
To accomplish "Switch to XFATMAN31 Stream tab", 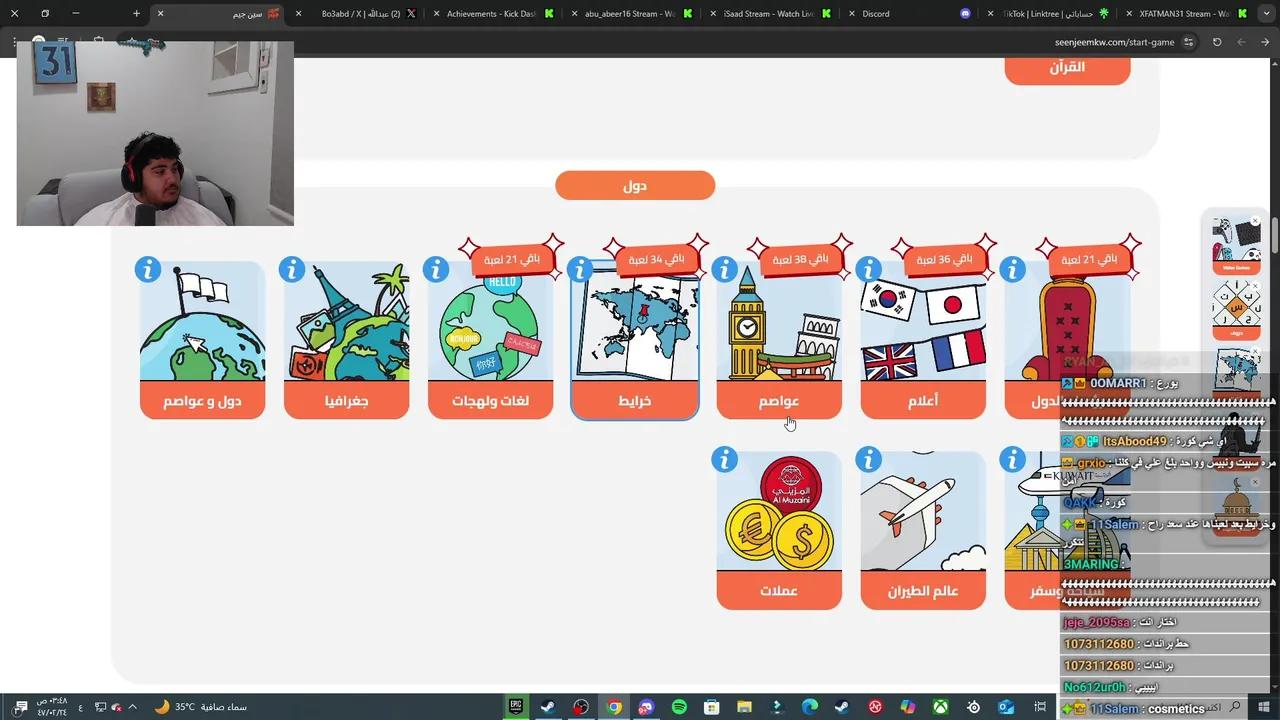I will (x=1183, y=14).
